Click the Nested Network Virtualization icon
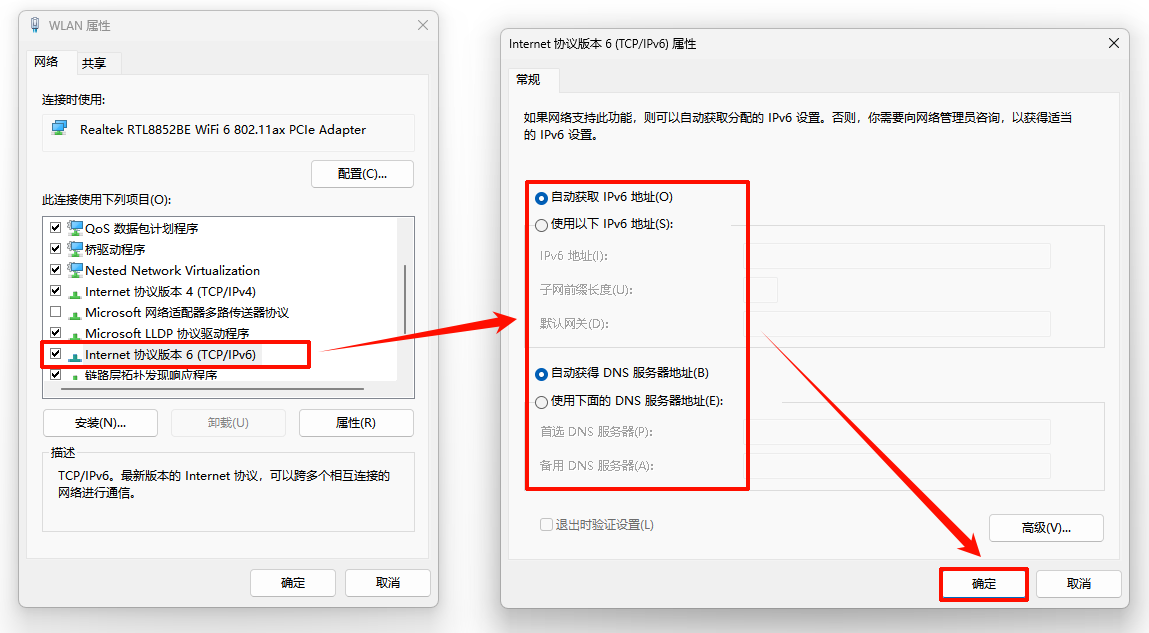Image resolution: width=1149 pixels, height=633 pixels. coord(75,270)
